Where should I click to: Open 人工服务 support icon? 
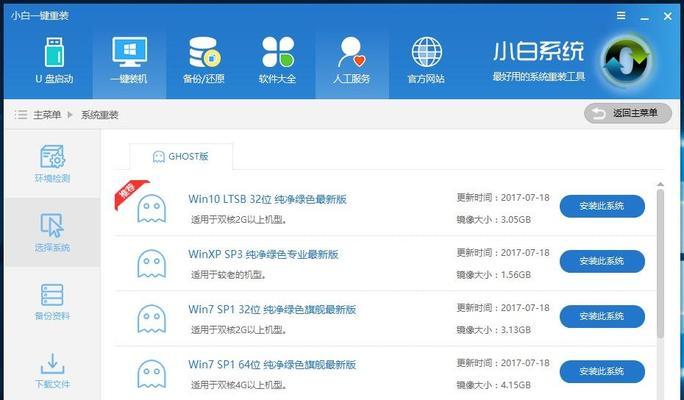tap(352, 52)
